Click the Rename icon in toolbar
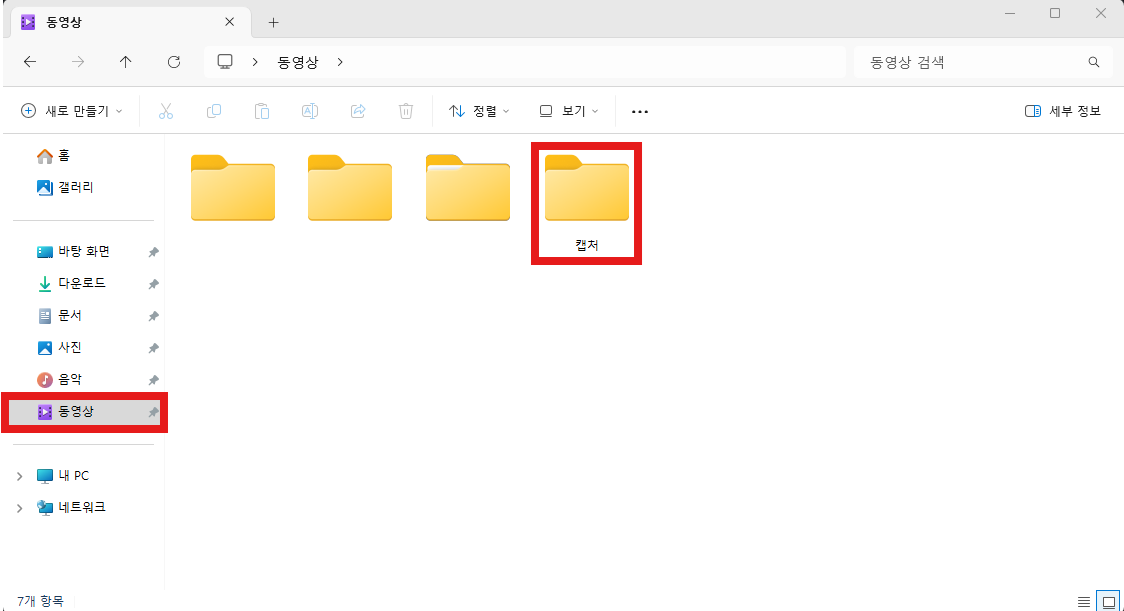This screenshot has width=1124, height=611. 310,111
